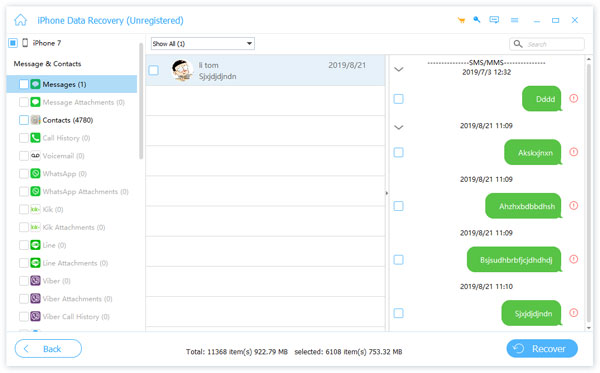Click the Akskxjnxn message bubble

[x=533, y=152]
